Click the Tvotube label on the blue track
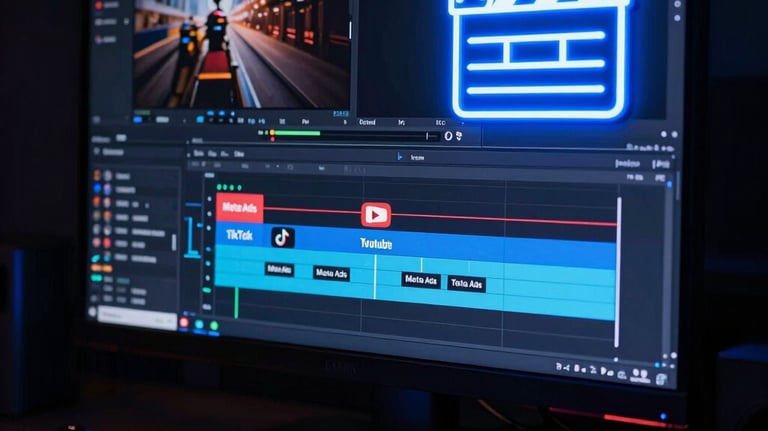This screenshot has width=768, height=431. pos(376,243)
